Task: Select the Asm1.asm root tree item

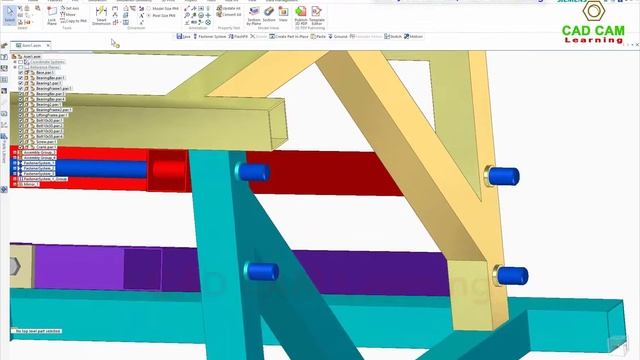Action: coord(32,57)
